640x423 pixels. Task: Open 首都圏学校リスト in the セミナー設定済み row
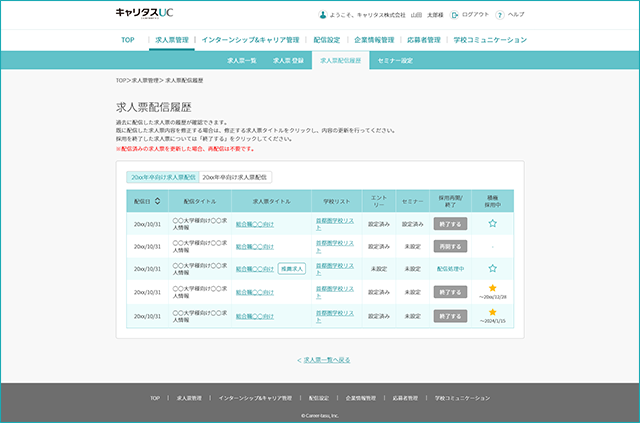click(335, 224)
